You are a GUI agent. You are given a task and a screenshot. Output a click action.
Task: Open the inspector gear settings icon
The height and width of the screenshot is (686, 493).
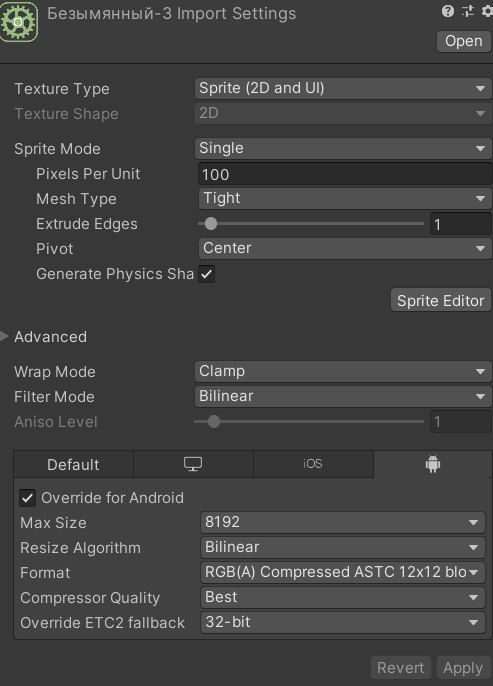pyautogui.click(x=487, y=11)
